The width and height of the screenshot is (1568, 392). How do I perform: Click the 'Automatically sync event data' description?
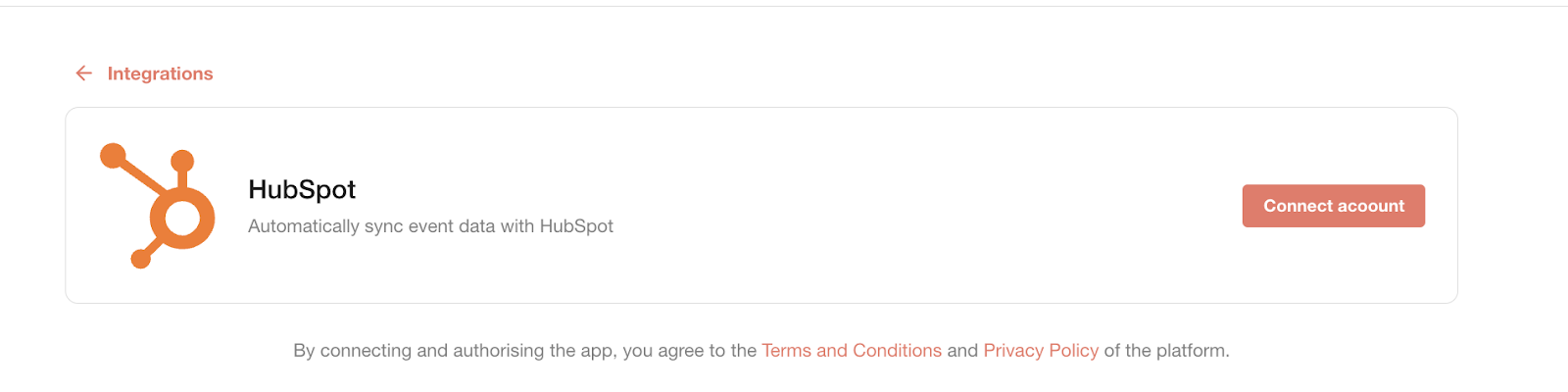(x=430, y=226)
